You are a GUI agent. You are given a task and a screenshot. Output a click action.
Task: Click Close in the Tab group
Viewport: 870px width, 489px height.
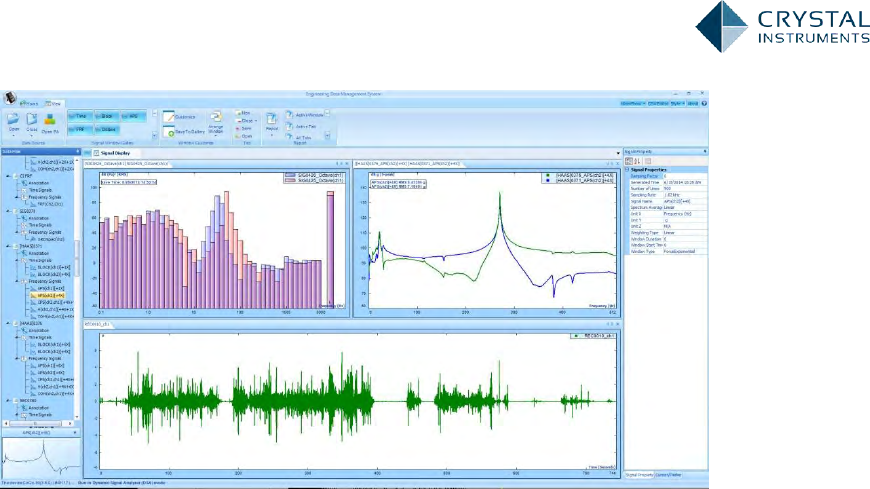point(246,120)
